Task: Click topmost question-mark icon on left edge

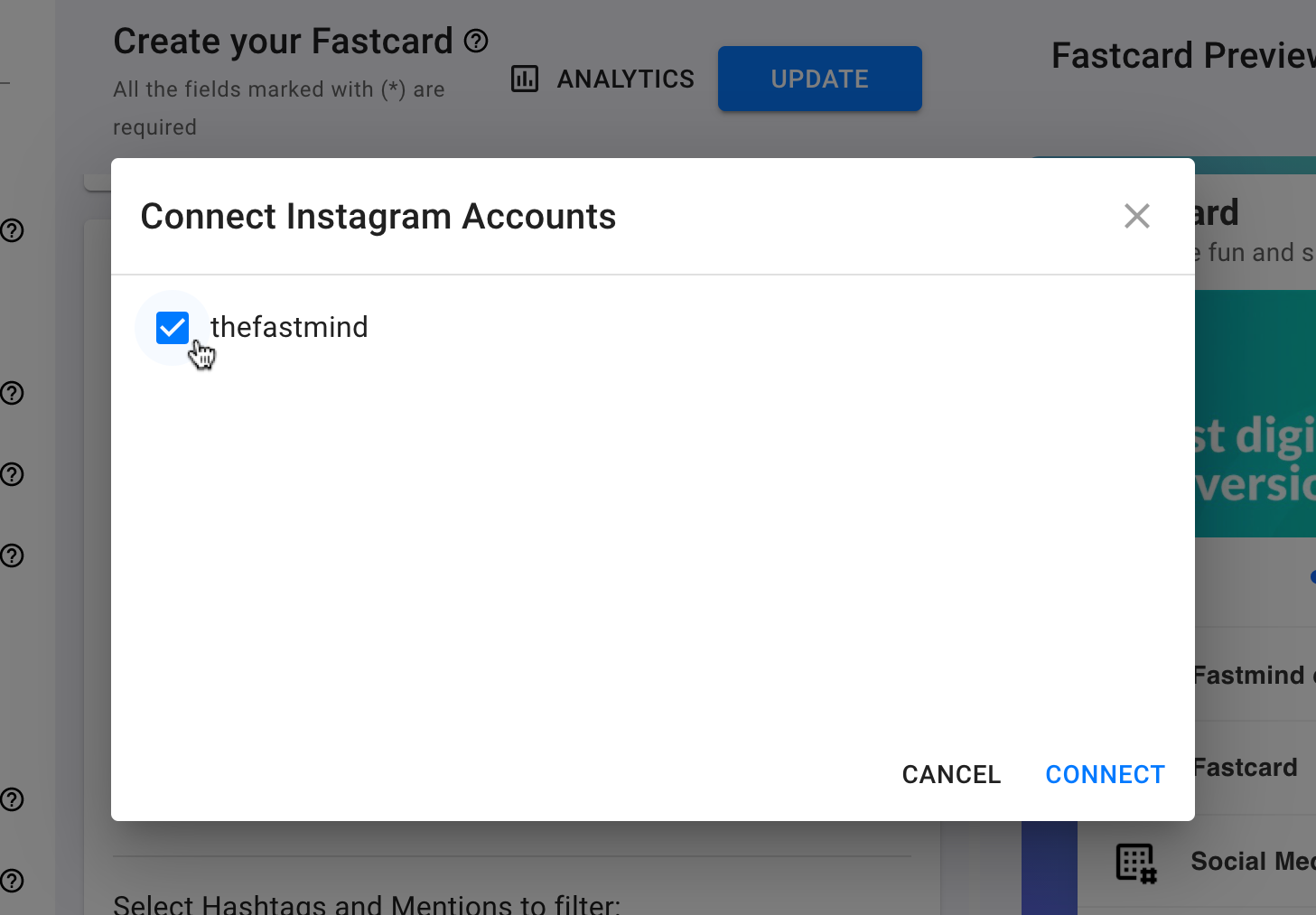Action: 12,230
